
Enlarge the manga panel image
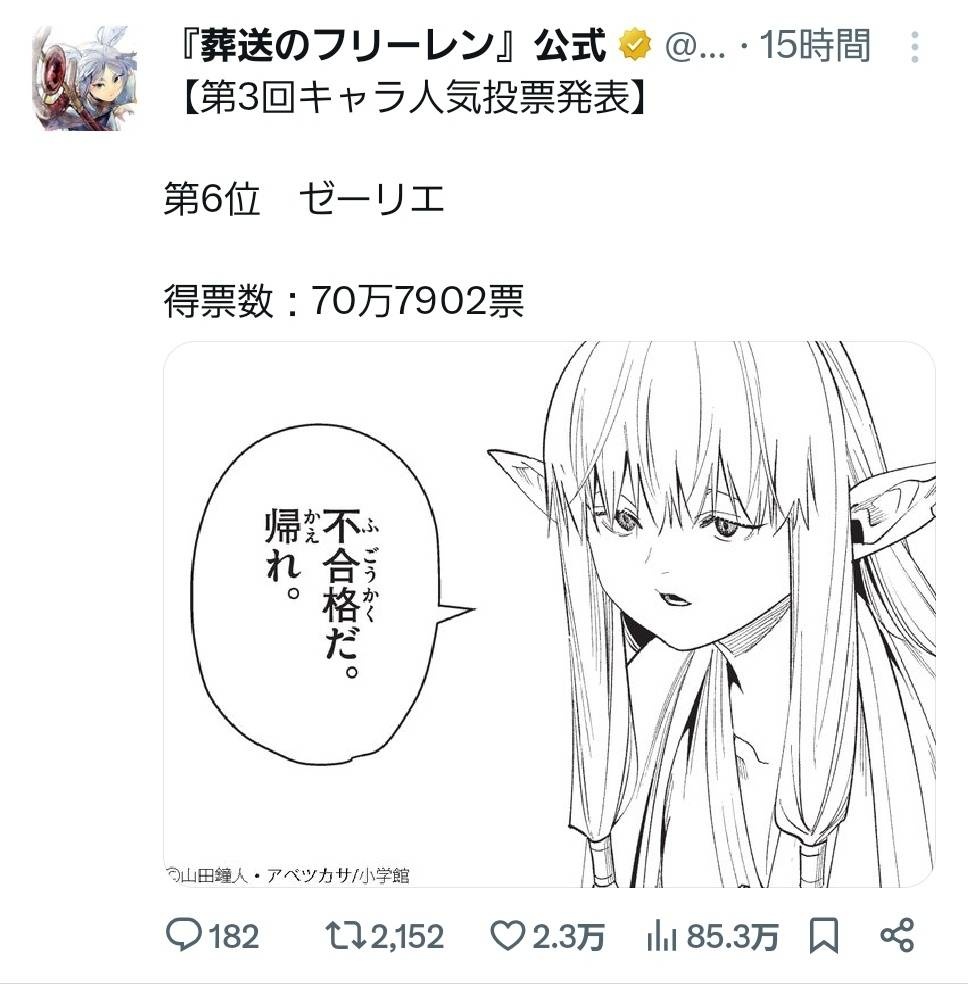pyautogui.click(x=550, y=614)
